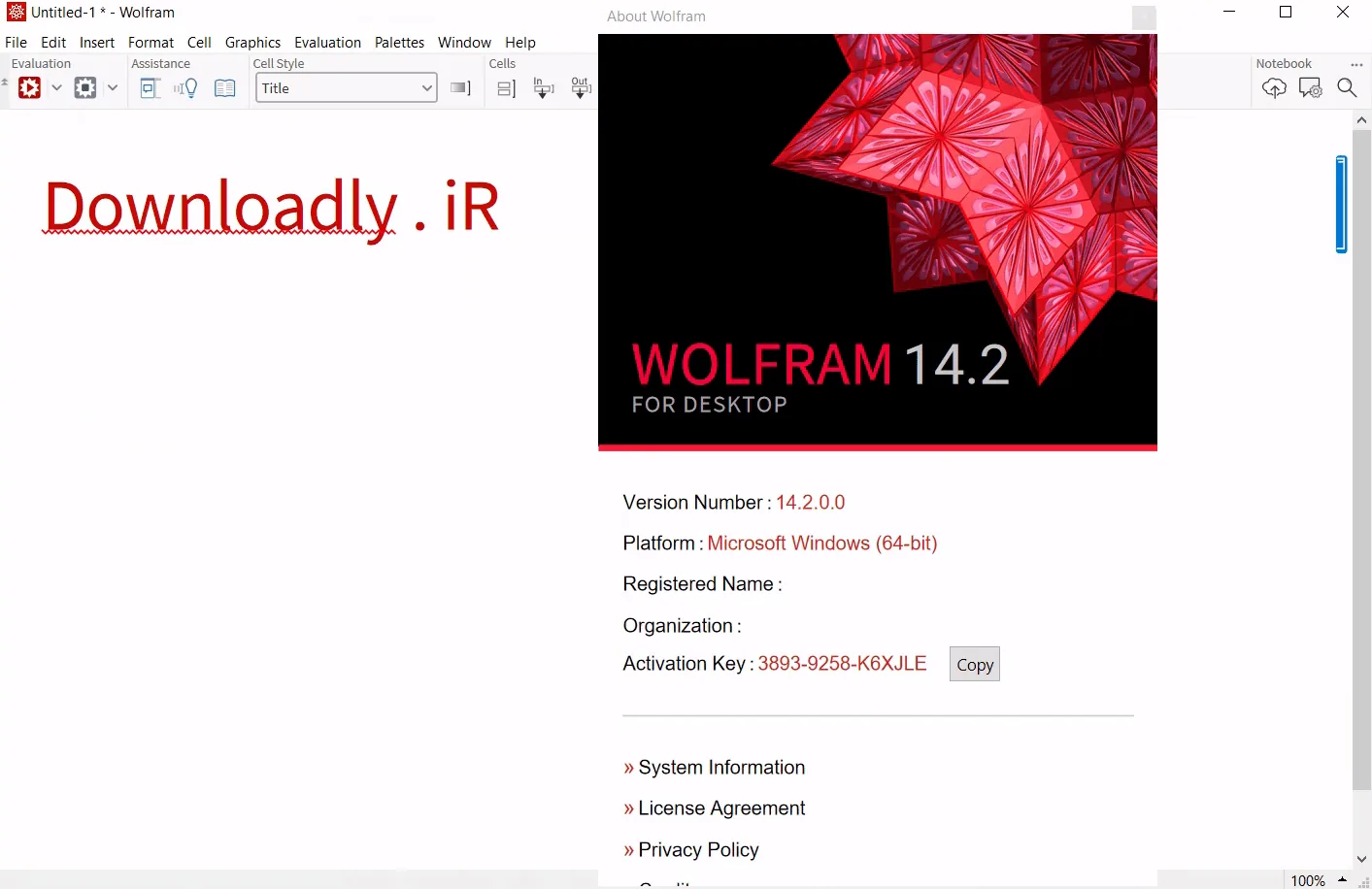Click the scrollbar up arrow
This screenshot has width=1372, height=889.
[x=1361, y=120]
